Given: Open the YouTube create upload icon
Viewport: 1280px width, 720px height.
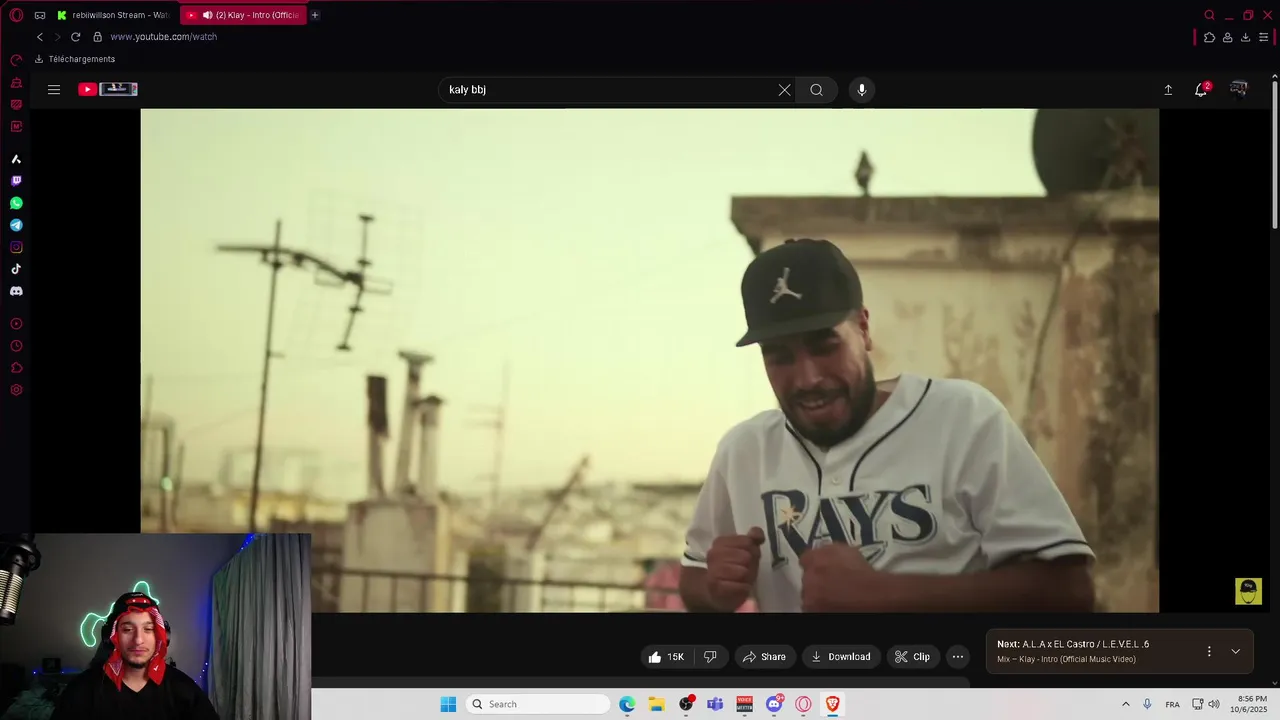Looking at the screenshot, I should tap(1168, 90).
